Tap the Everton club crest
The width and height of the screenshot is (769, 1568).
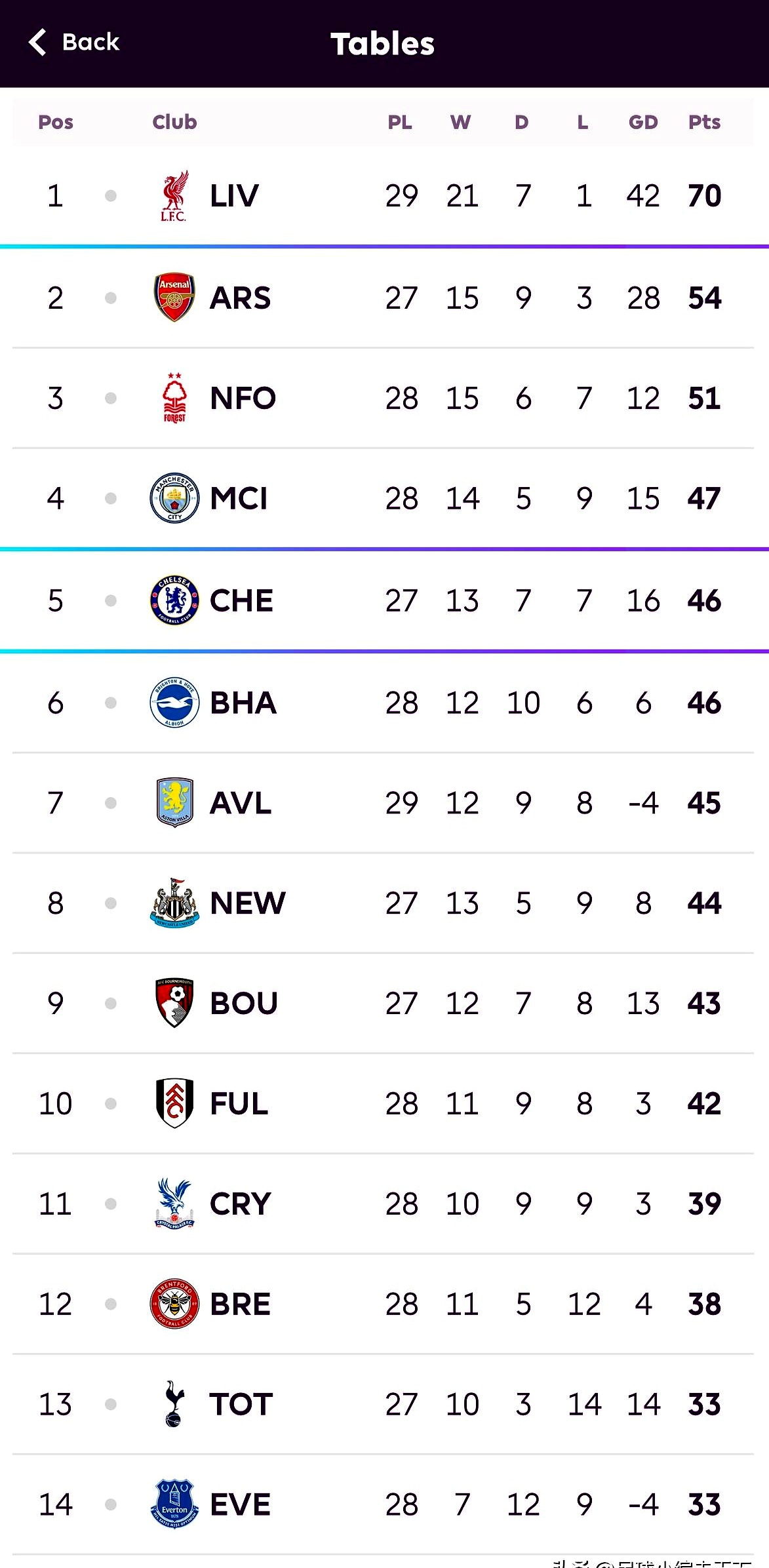pyautogui.click(x=174, y=1504)
